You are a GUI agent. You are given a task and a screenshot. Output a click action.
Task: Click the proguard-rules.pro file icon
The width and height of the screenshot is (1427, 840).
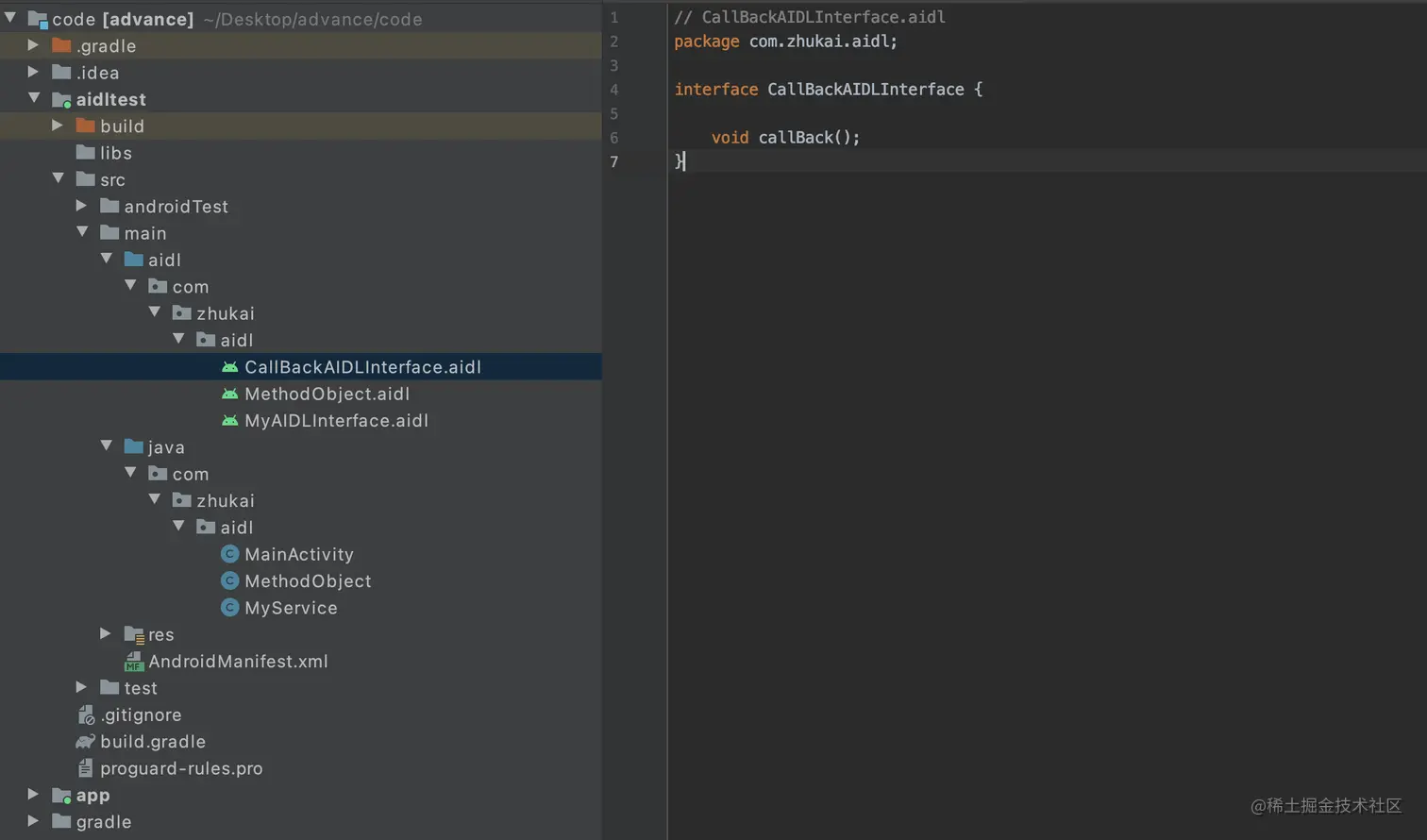[86, 768]
